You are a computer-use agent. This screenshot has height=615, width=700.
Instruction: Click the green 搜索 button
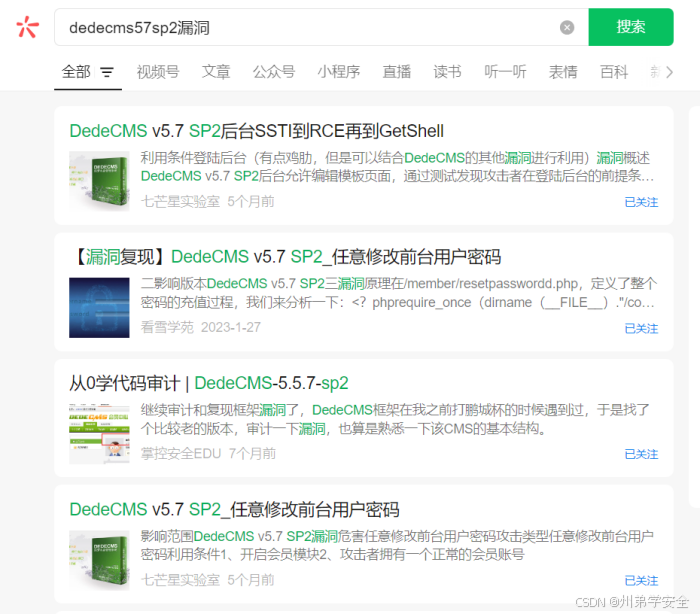coord(630,27)
